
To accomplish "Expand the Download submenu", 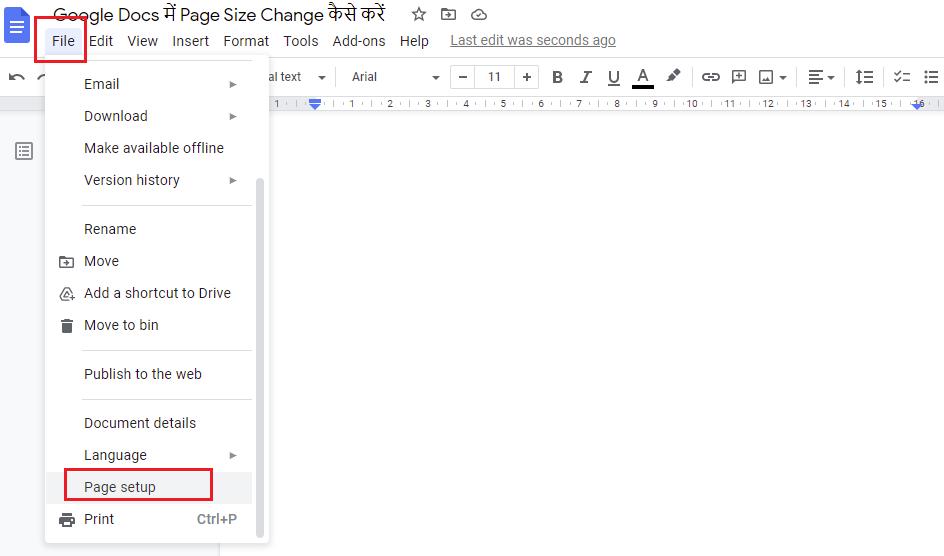I will click(151, 116).
